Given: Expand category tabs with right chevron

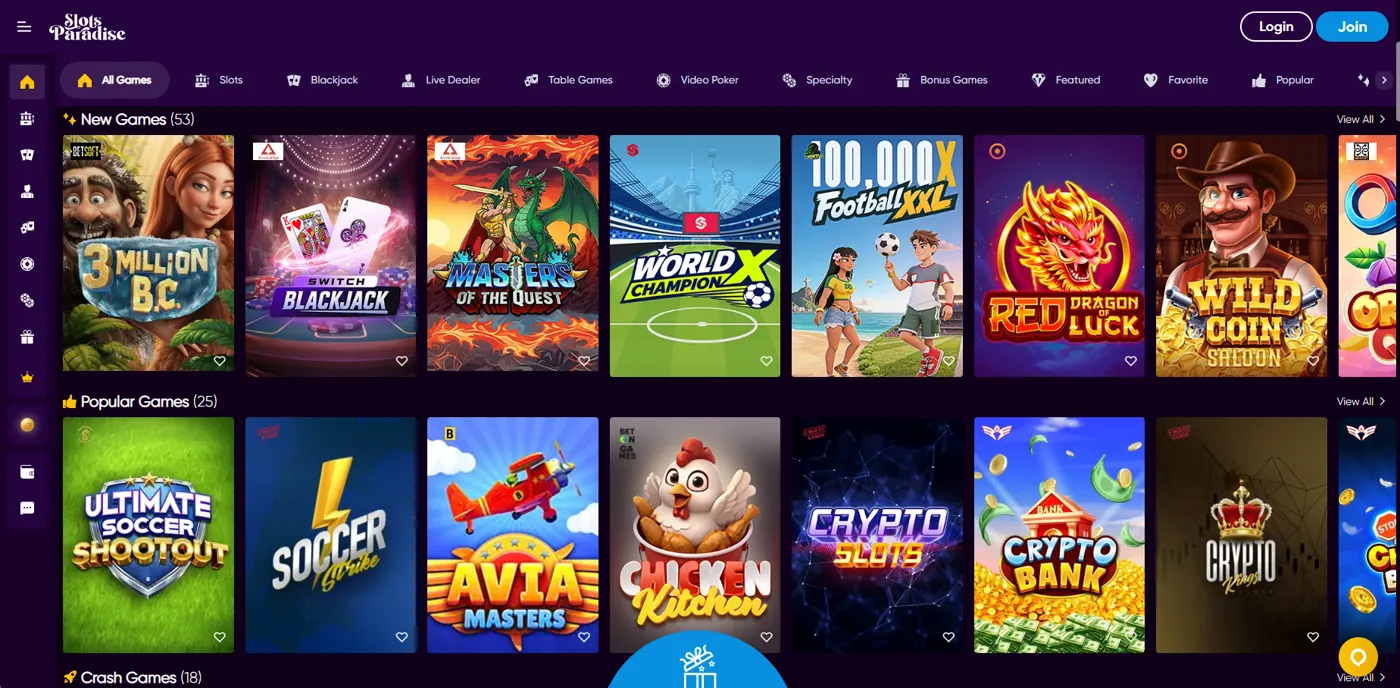Looking at the screenshot, I should pyautogui.click(x=1384, y=80).
